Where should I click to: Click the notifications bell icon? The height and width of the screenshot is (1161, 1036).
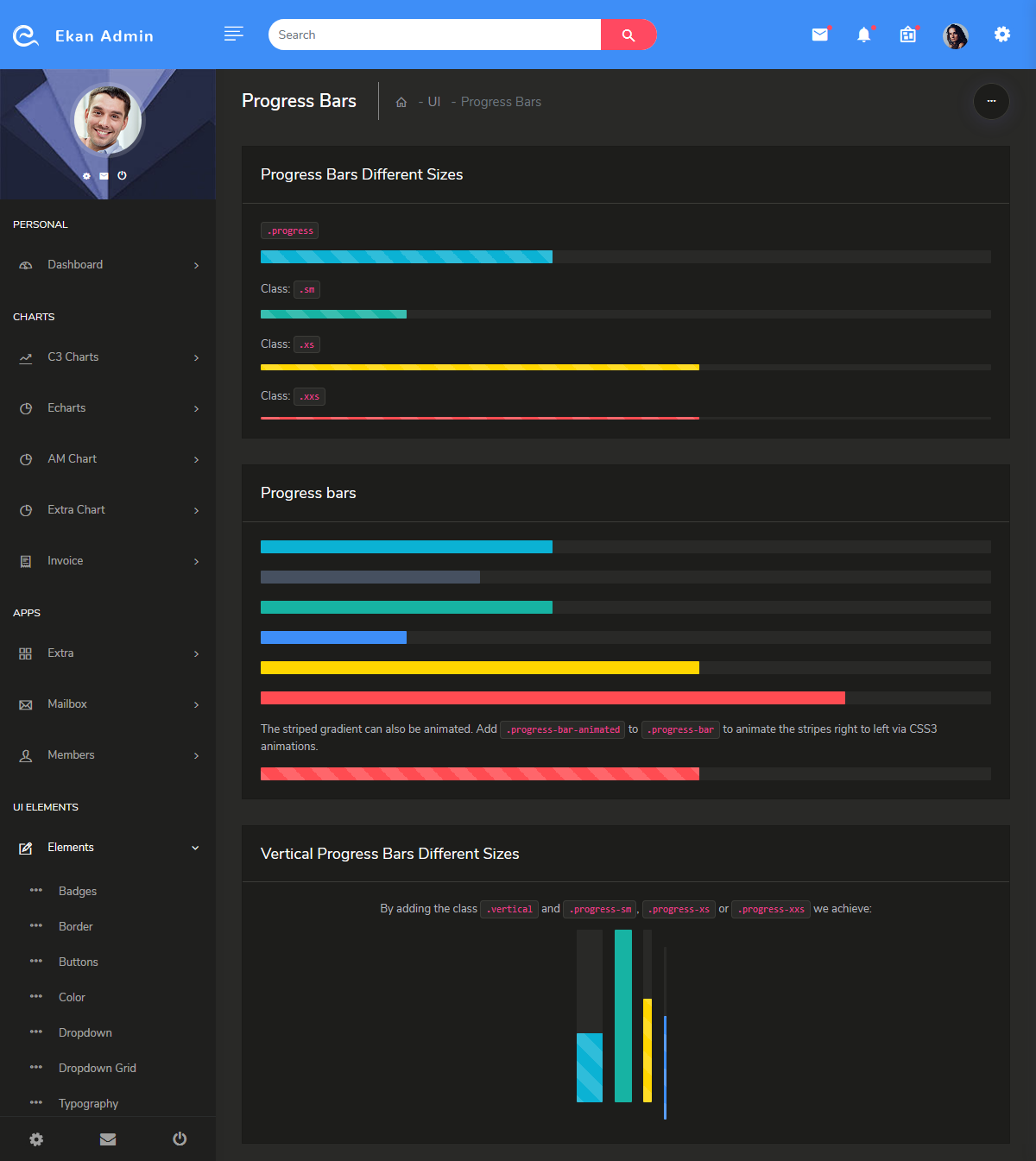(x=863, y=35)
